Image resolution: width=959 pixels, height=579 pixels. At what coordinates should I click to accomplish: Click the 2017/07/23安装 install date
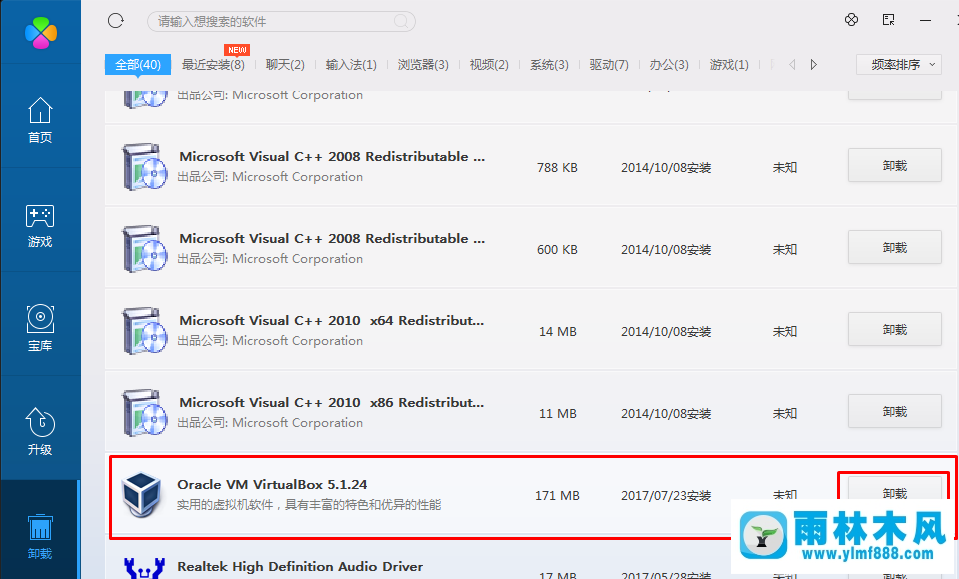point(666,495)
